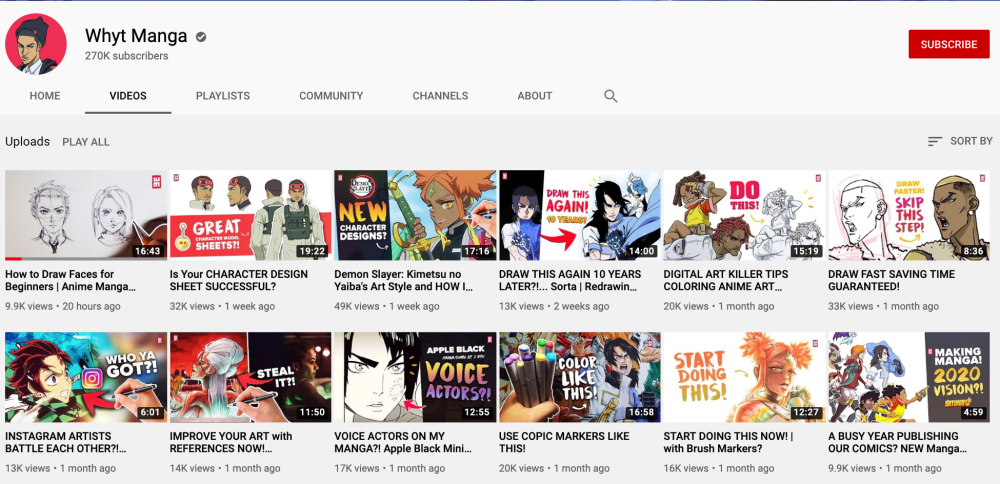
Task: Click title IMPROVE YOUR ART with REFERENCES NOW
Action: pos(231,443)
